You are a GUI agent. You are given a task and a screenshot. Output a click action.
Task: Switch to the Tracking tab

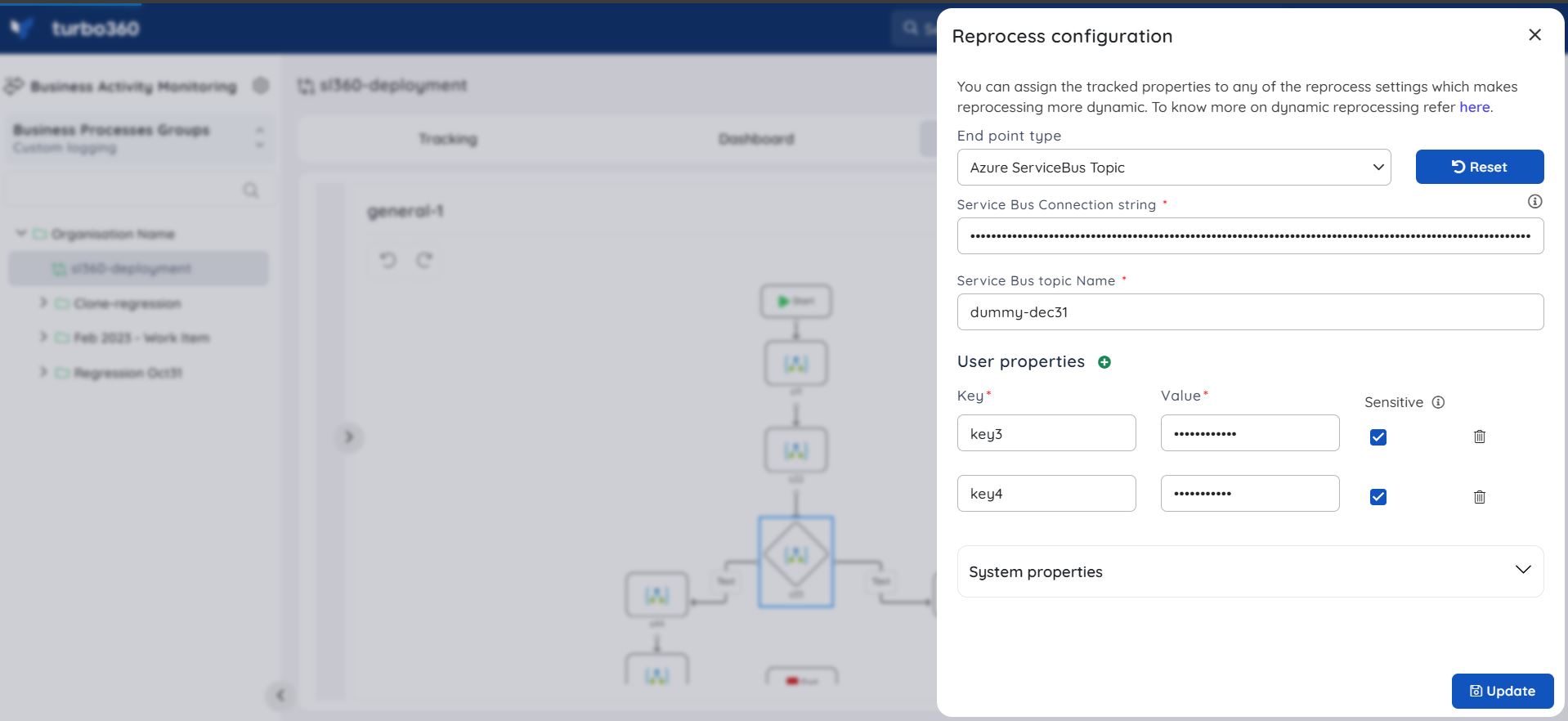448,139
